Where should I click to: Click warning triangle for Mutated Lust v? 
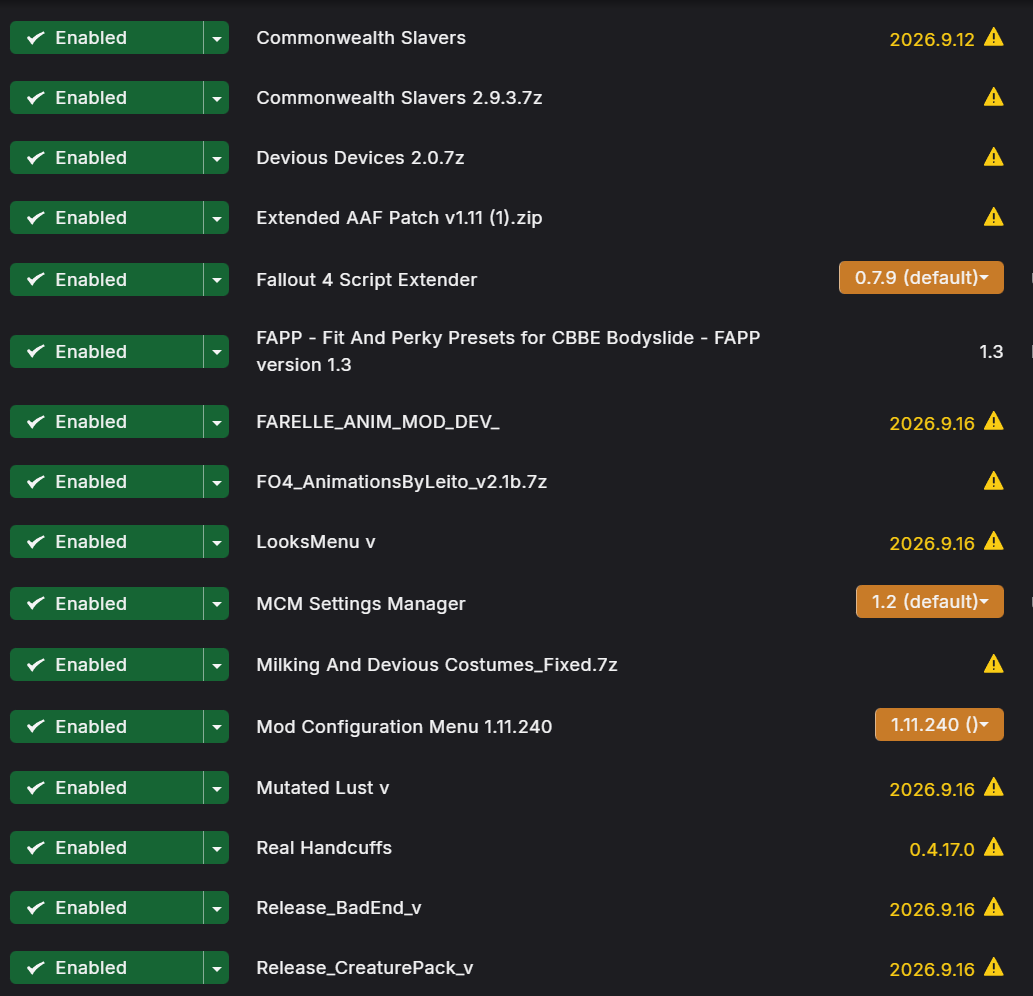[993, 788]
